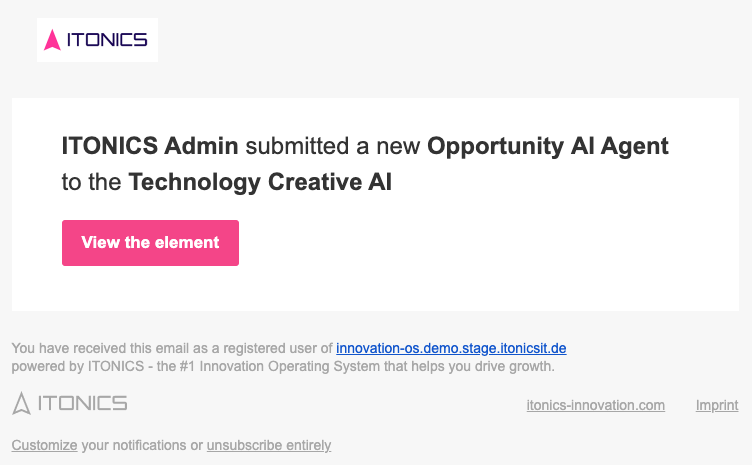752x465 pixels.
Task: Click the 'You have received this email' text
Action: point(95,349)
